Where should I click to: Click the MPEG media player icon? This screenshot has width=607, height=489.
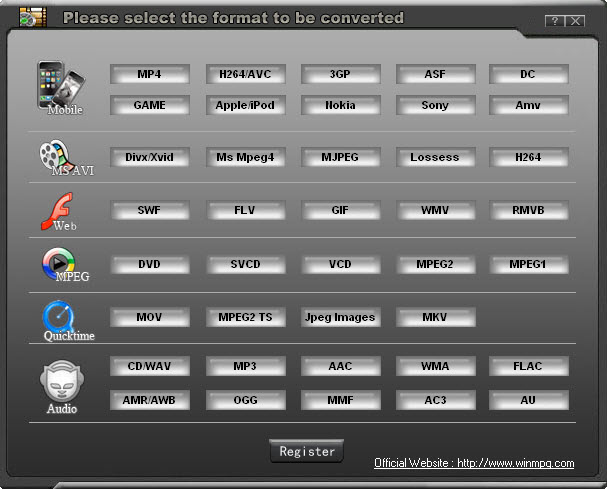tap(59, 263)
